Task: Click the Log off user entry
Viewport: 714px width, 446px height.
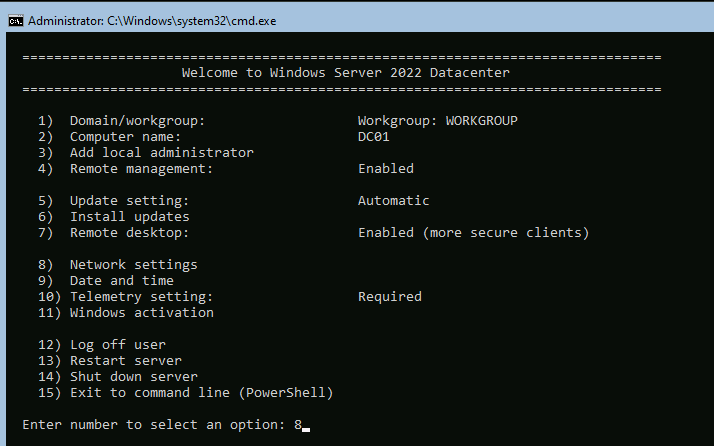Action: pos(117,345)
